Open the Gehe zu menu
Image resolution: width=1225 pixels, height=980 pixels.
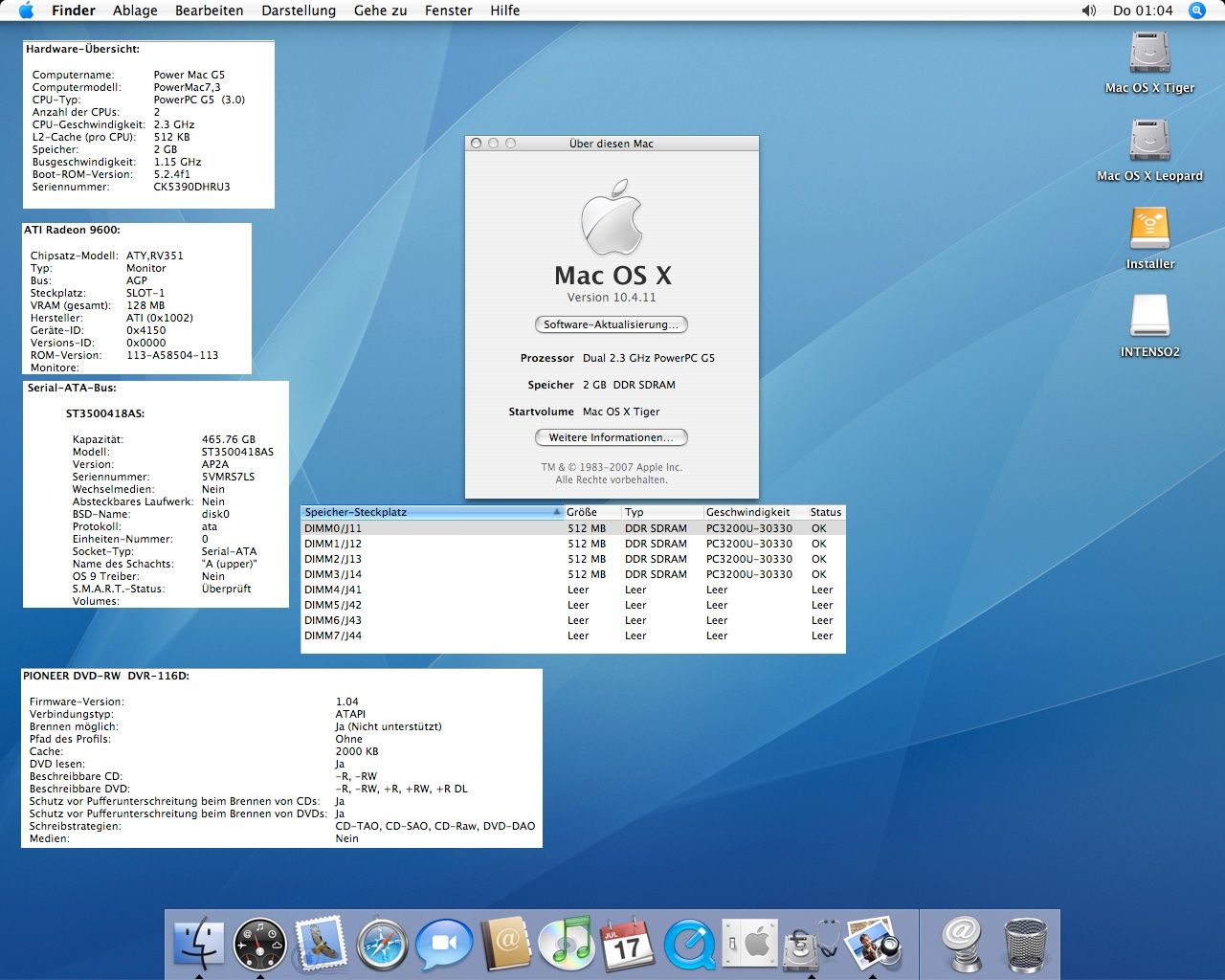point(380,11)
